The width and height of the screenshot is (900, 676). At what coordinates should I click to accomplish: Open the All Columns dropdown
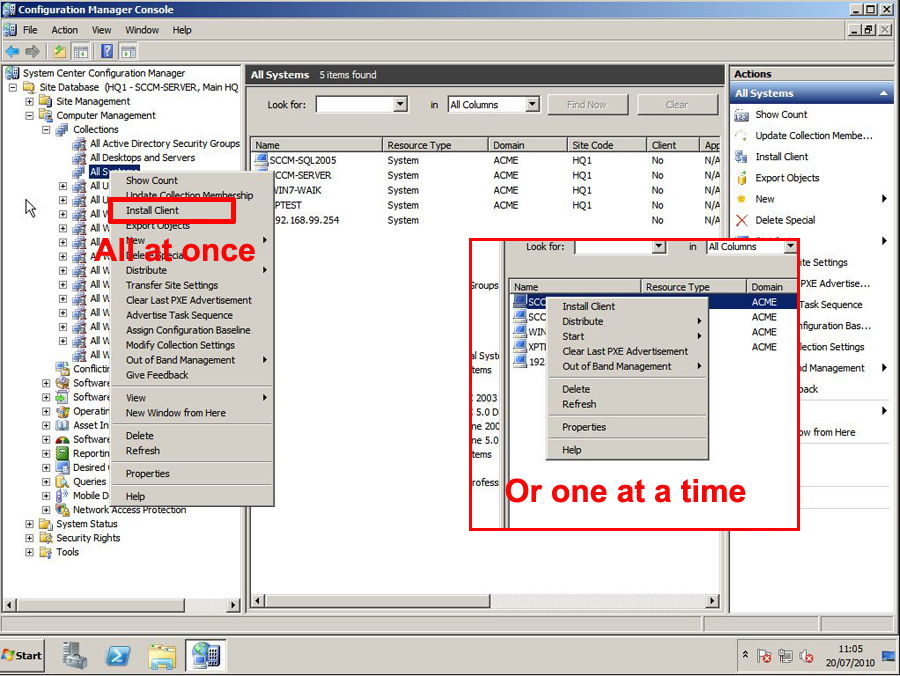[x=533, y=104]
